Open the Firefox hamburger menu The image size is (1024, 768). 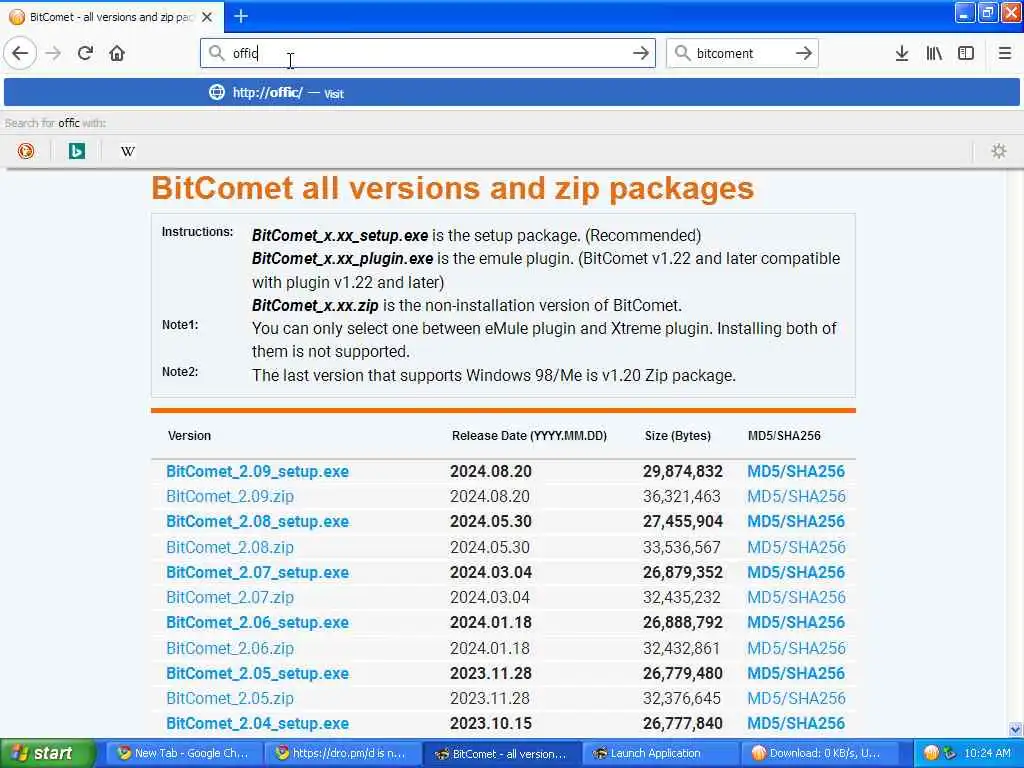click(x=1004, y=53)
